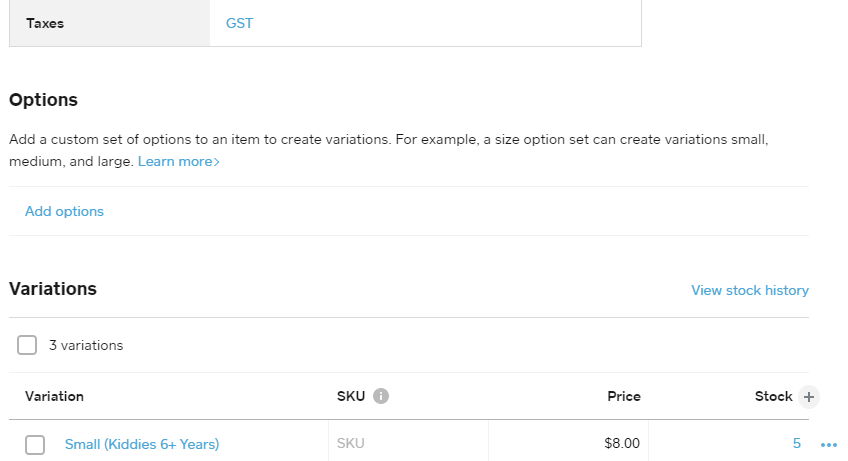This screenshot has height=461, width=848.
Task: Click the Variation column header
Action: point(54,396)
